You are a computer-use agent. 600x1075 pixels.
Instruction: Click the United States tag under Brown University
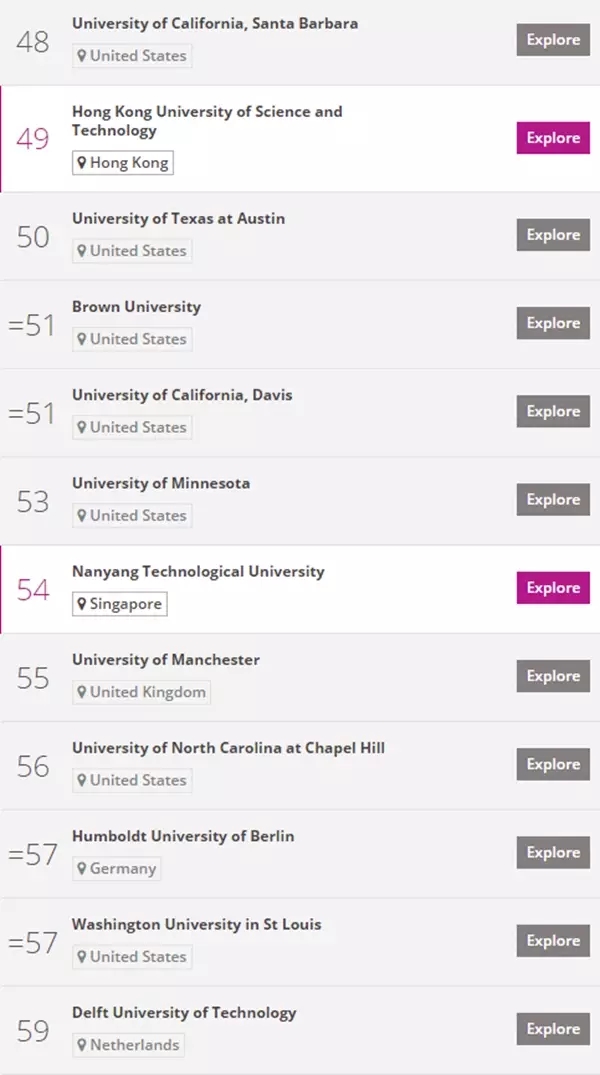(132, 339)
